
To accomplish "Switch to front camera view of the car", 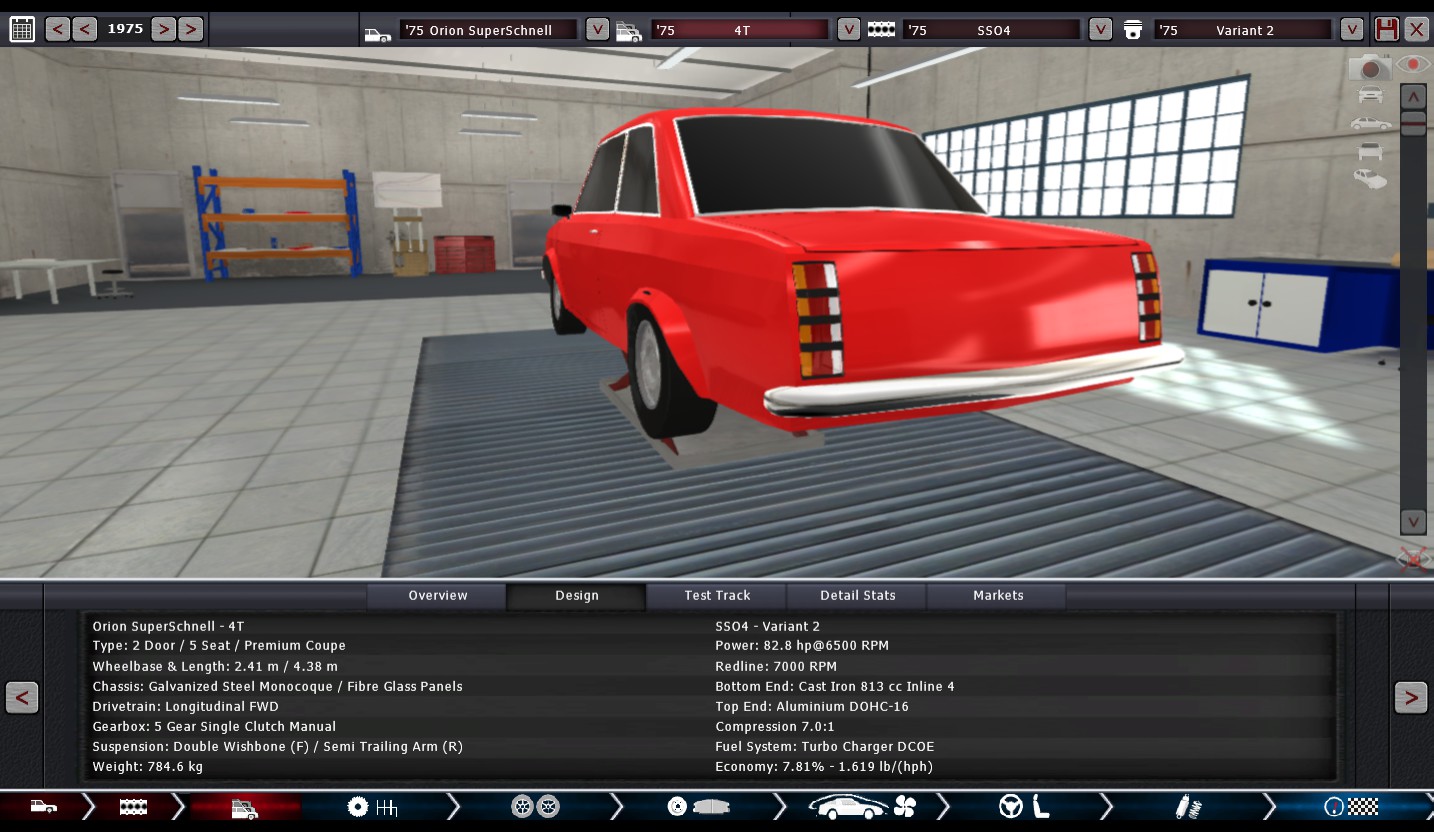I will (1370, 95).
